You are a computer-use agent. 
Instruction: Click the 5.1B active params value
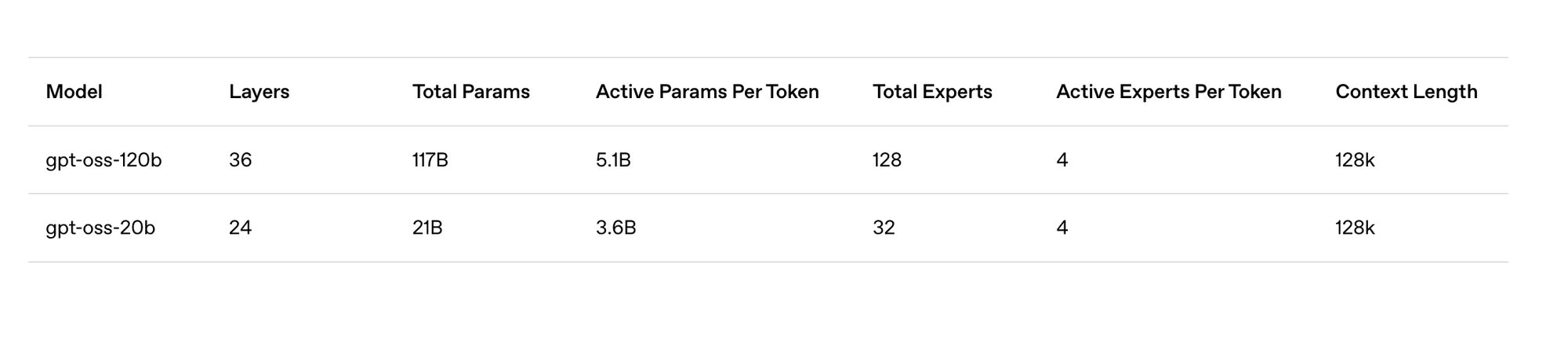click(x=613, y=160)
